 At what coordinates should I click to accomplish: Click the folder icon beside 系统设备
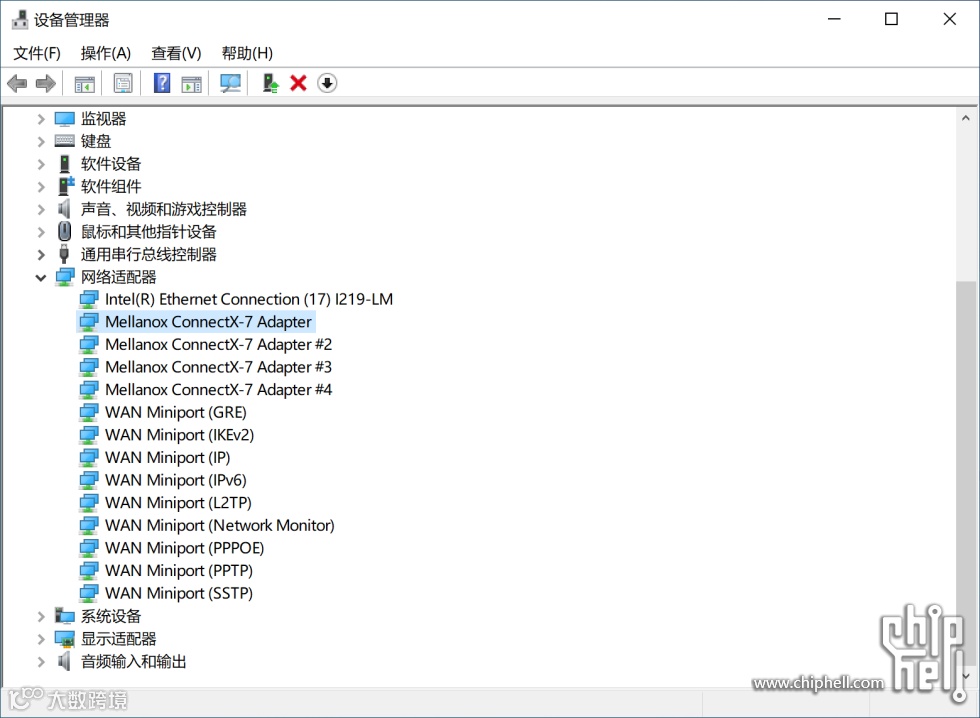coord(64,616)
